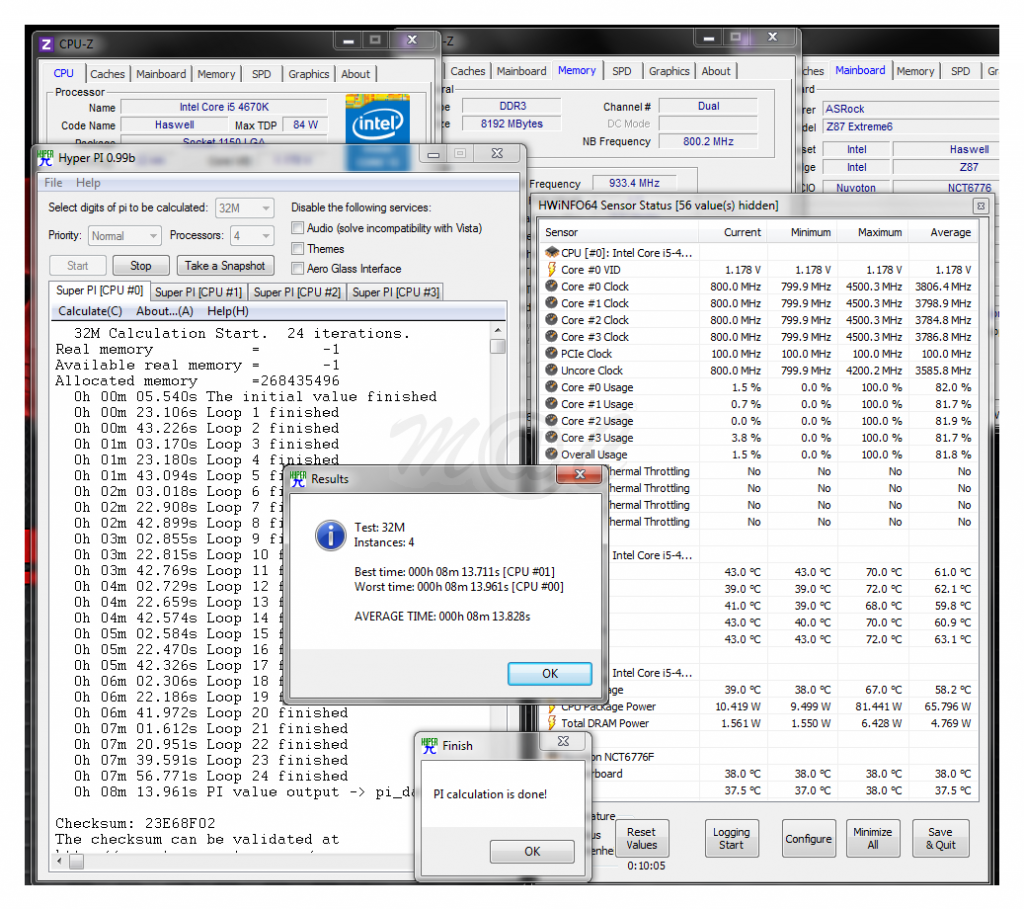Viewport: 1024px width, 909px height.
Task: Click the lightning icon for Total DRAM Power
Action: [551, 723]
